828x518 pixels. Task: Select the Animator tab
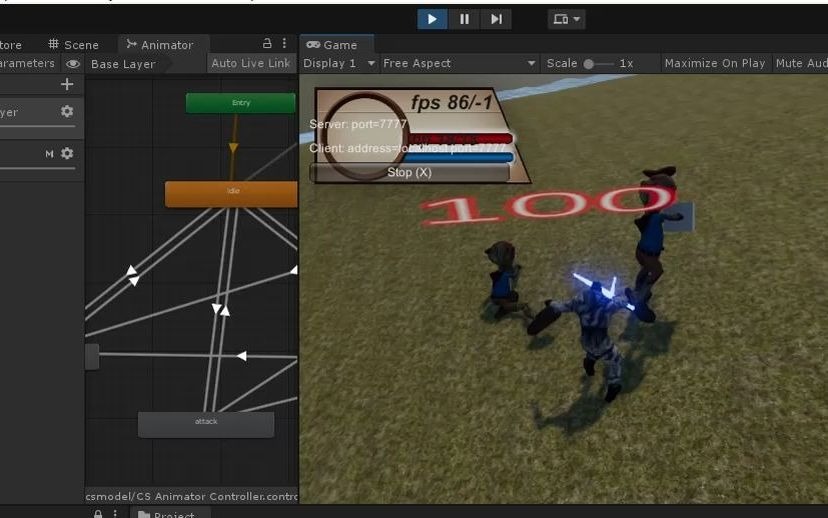pos(160,45)
